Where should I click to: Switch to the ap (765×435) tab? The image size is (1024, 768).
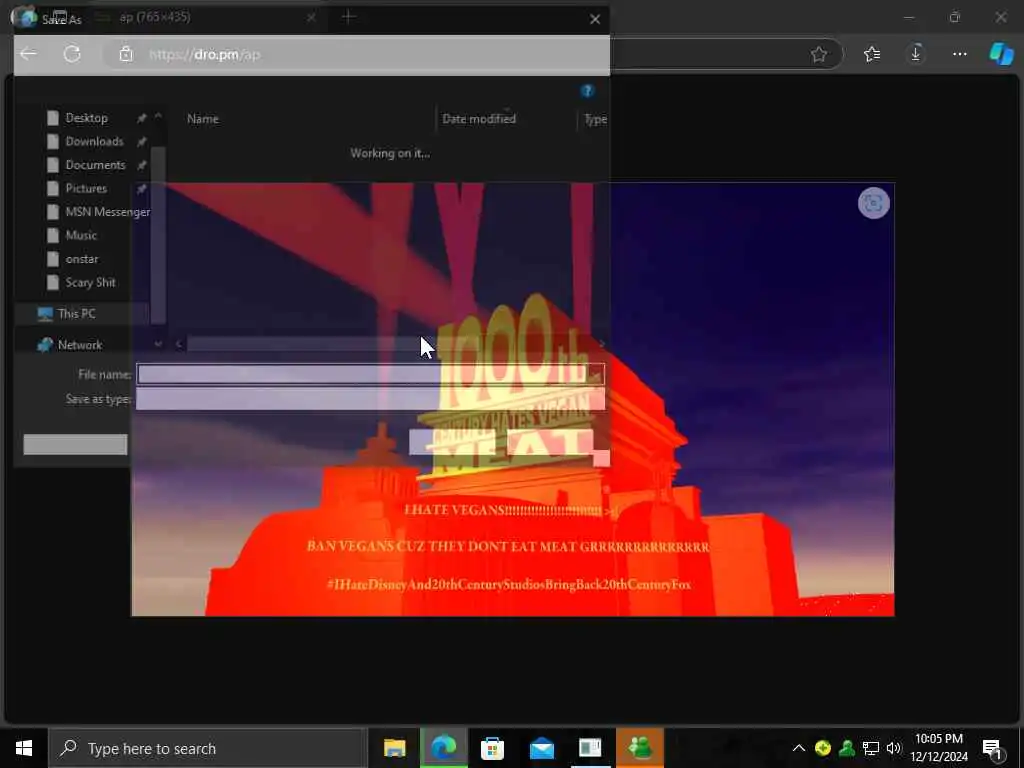point(155,17)
